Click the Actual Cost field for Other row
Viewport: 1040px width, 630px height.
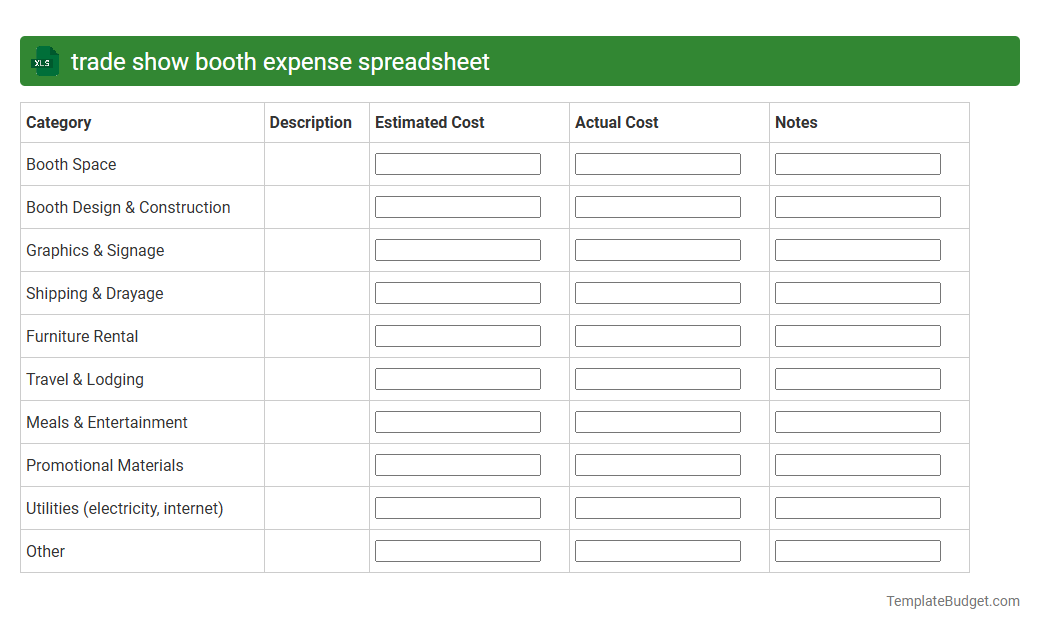point(657,550)
